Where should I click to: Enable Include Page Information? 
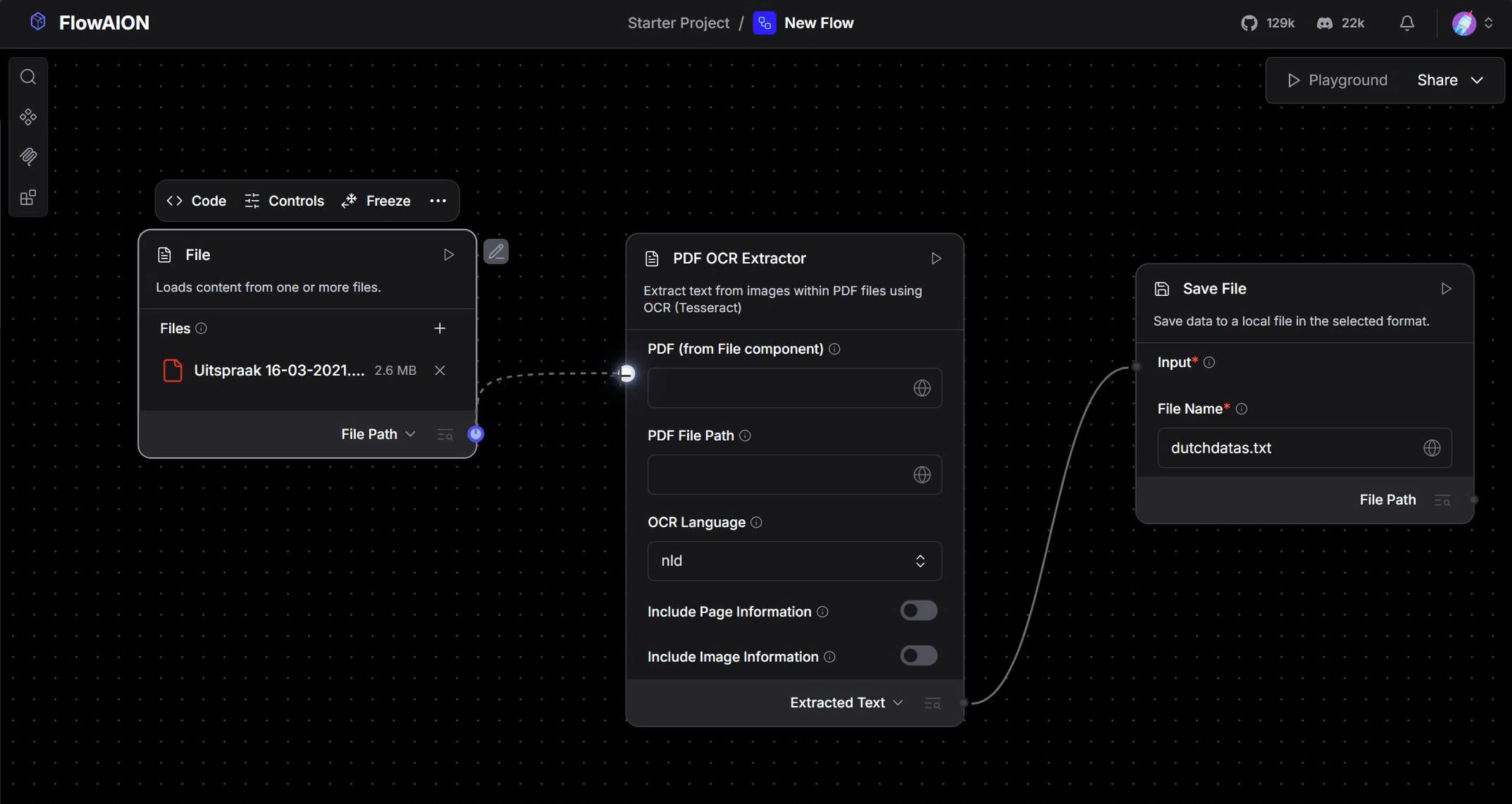click(x=918, y=611)
